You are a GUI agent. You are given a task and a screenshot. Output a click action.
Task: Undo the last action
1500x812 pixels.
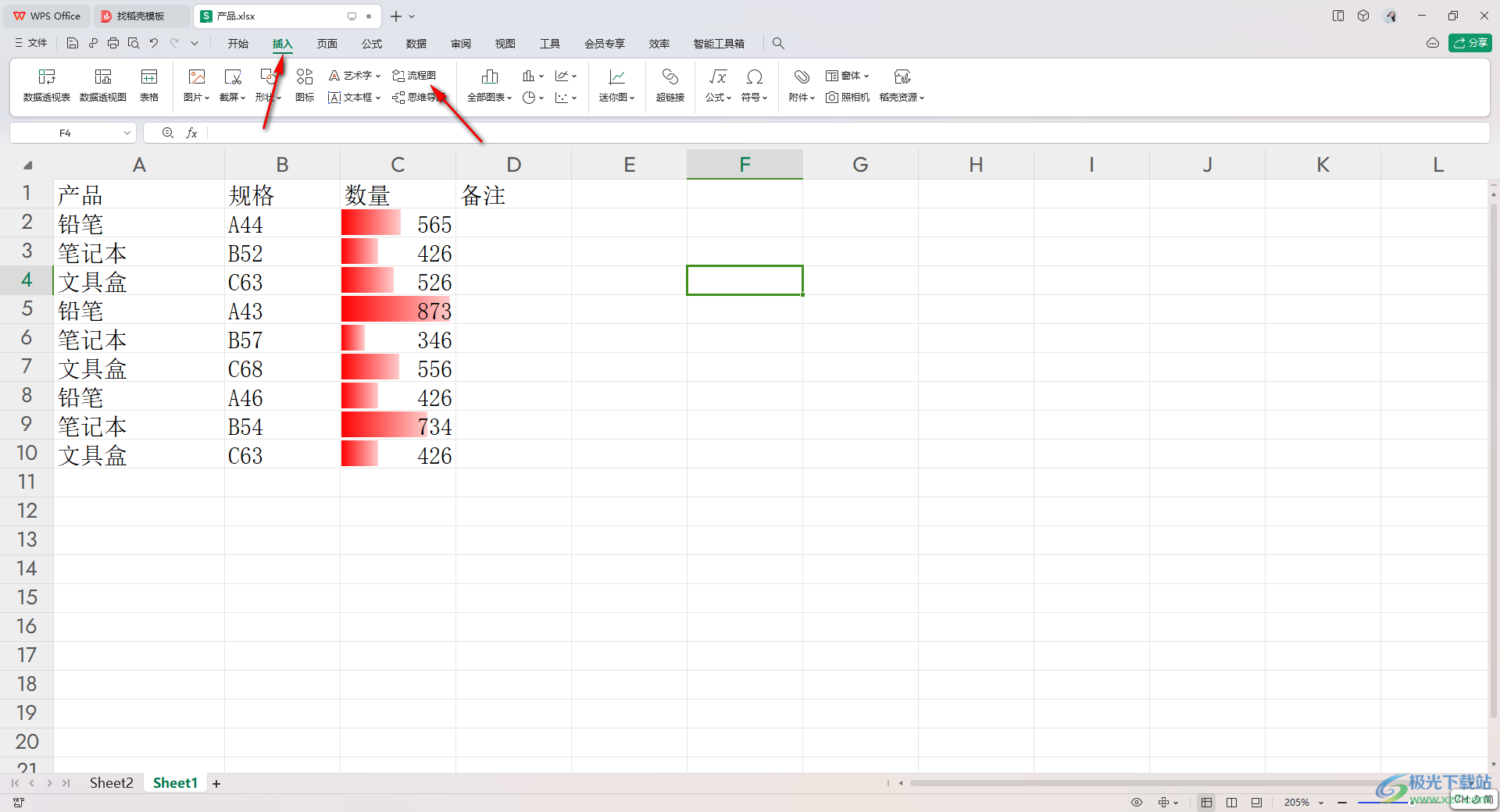(x=154, y=44)
